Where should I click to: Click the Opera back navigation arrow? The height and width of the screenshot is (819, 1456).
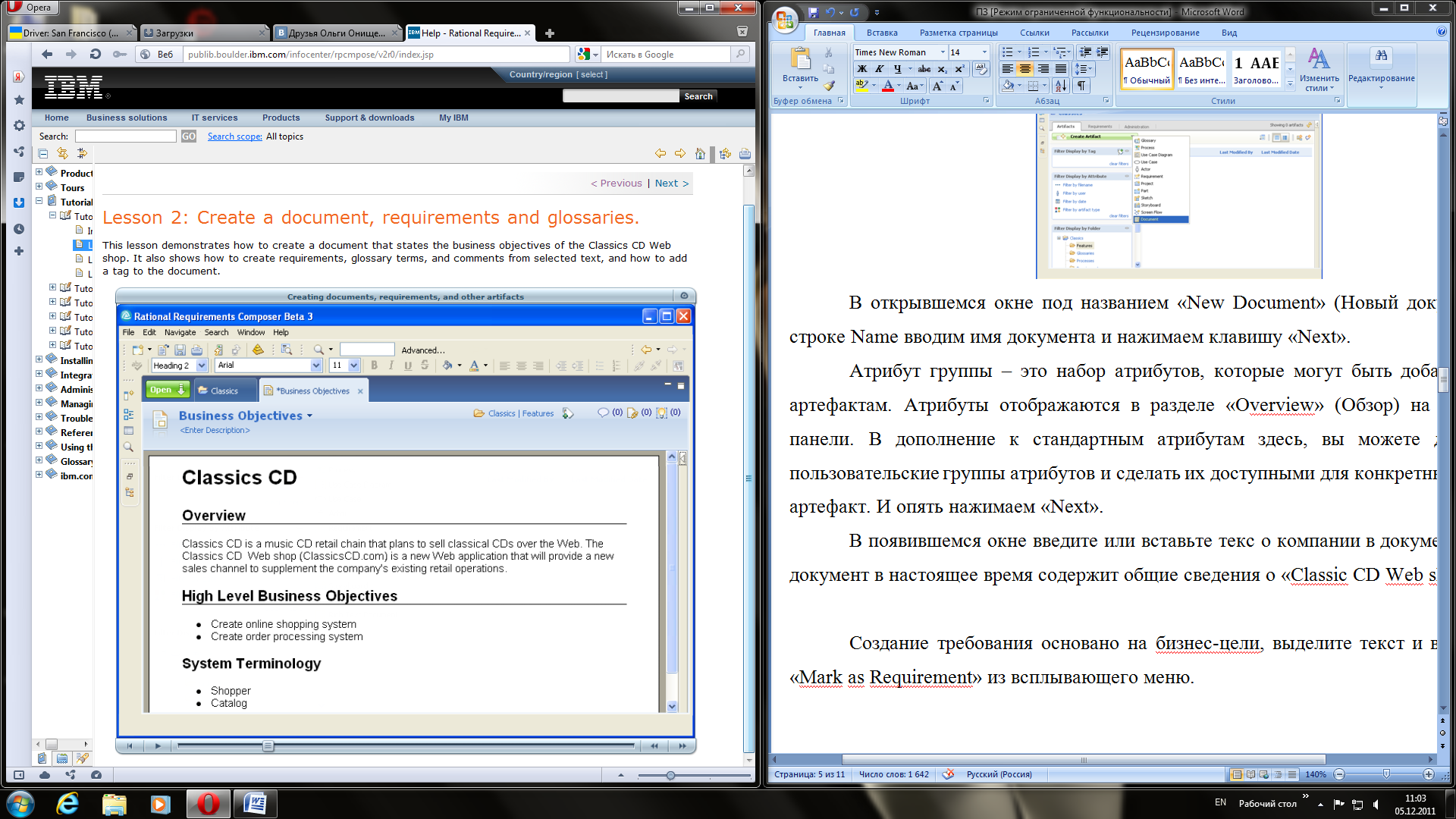tap(47, 54)
